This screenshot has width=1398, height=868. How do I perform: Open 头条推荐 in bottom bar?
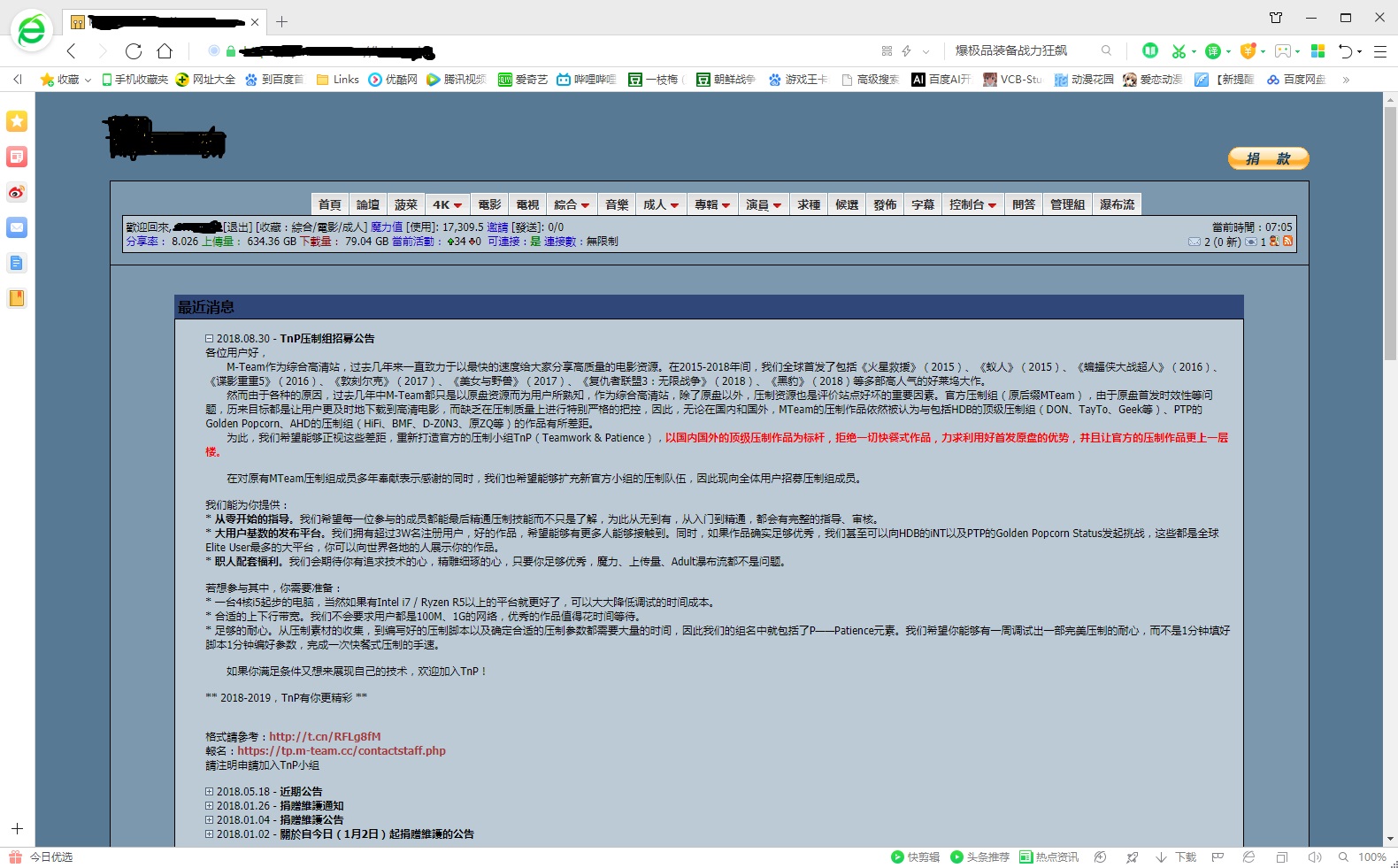pos(980,857)
